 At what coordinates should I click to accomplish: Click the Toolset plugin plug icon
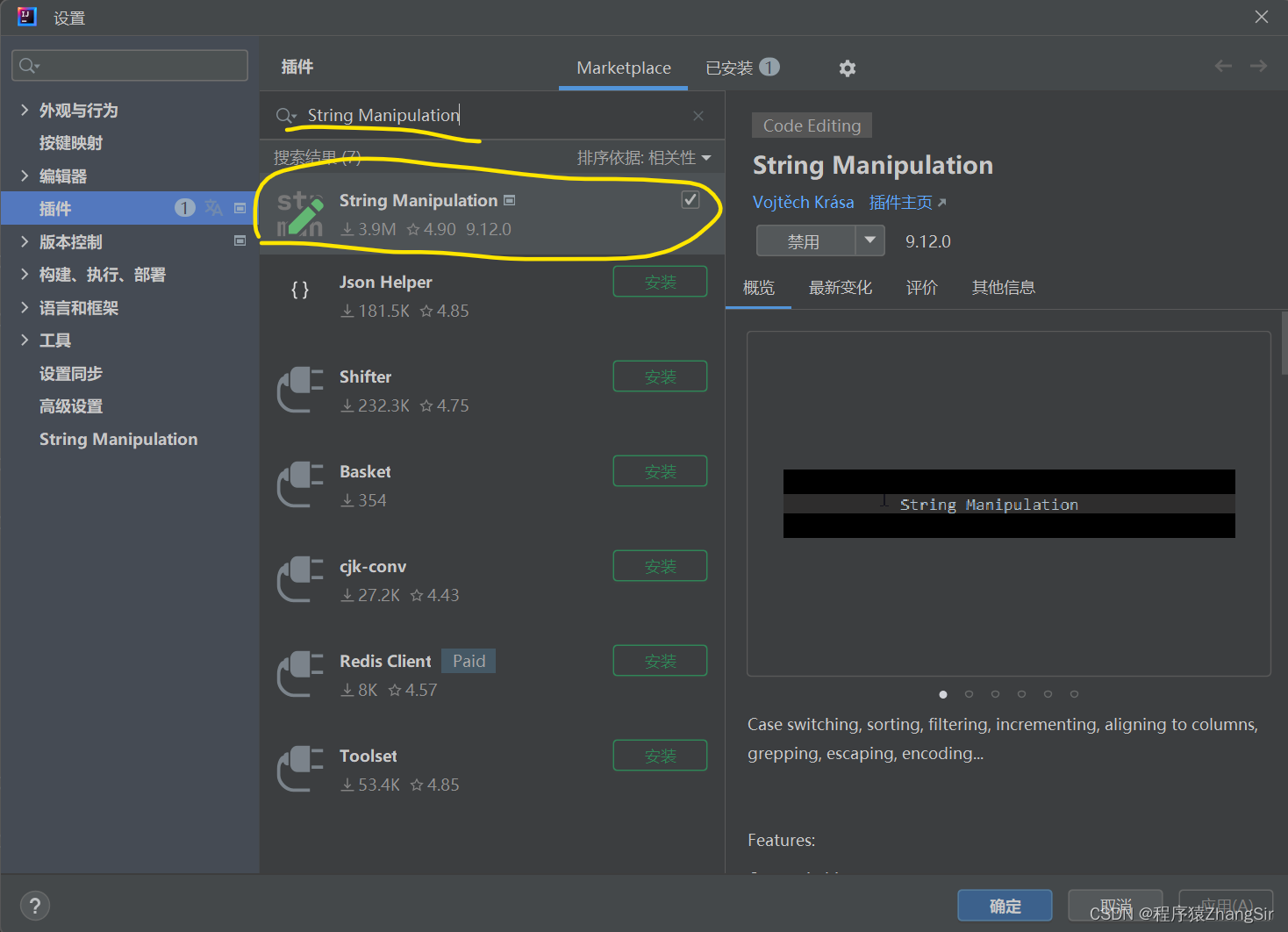point(300,769)
